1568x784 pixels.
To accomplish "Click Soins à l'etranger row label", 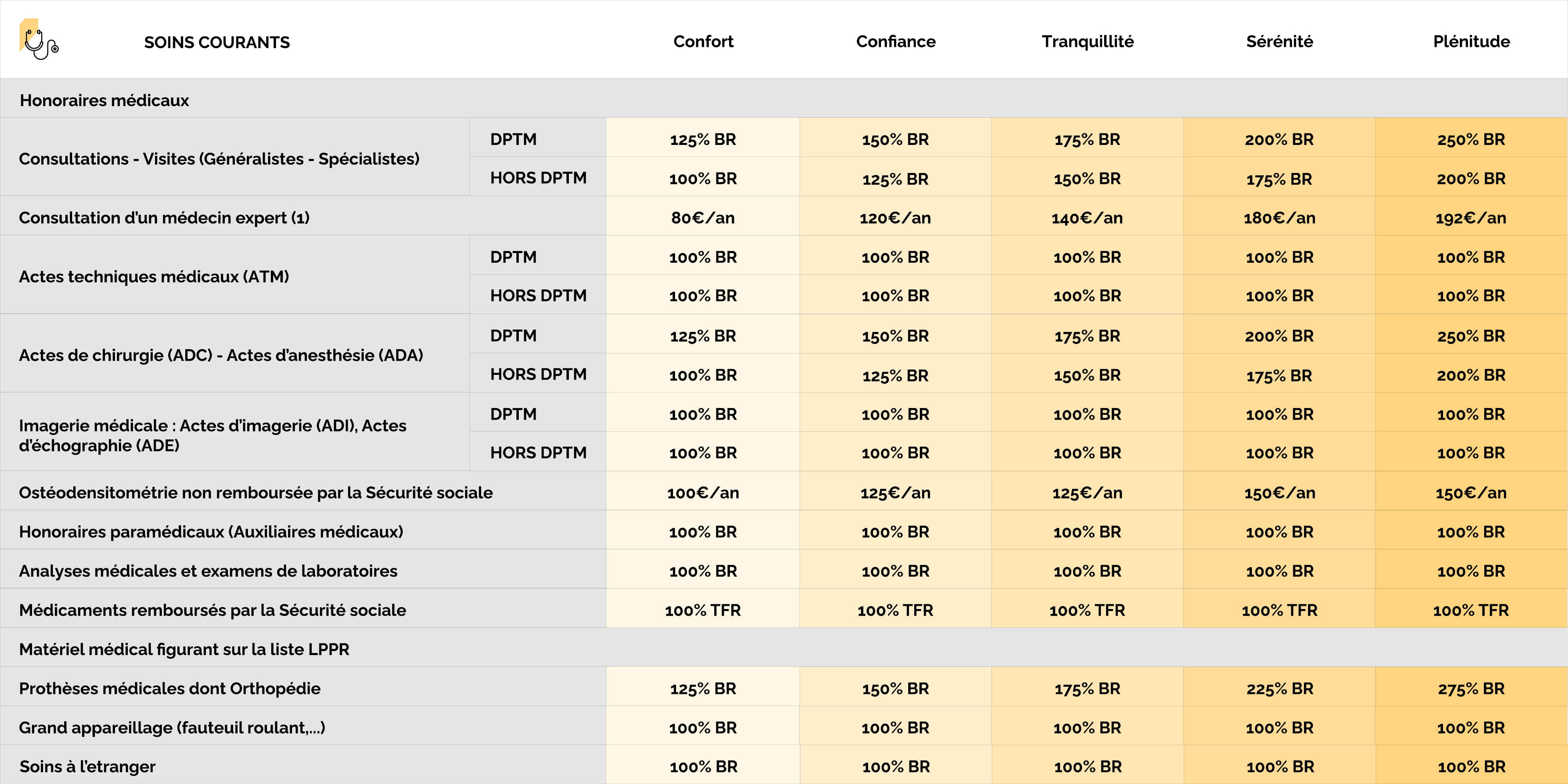I will (x=87, y=766).
